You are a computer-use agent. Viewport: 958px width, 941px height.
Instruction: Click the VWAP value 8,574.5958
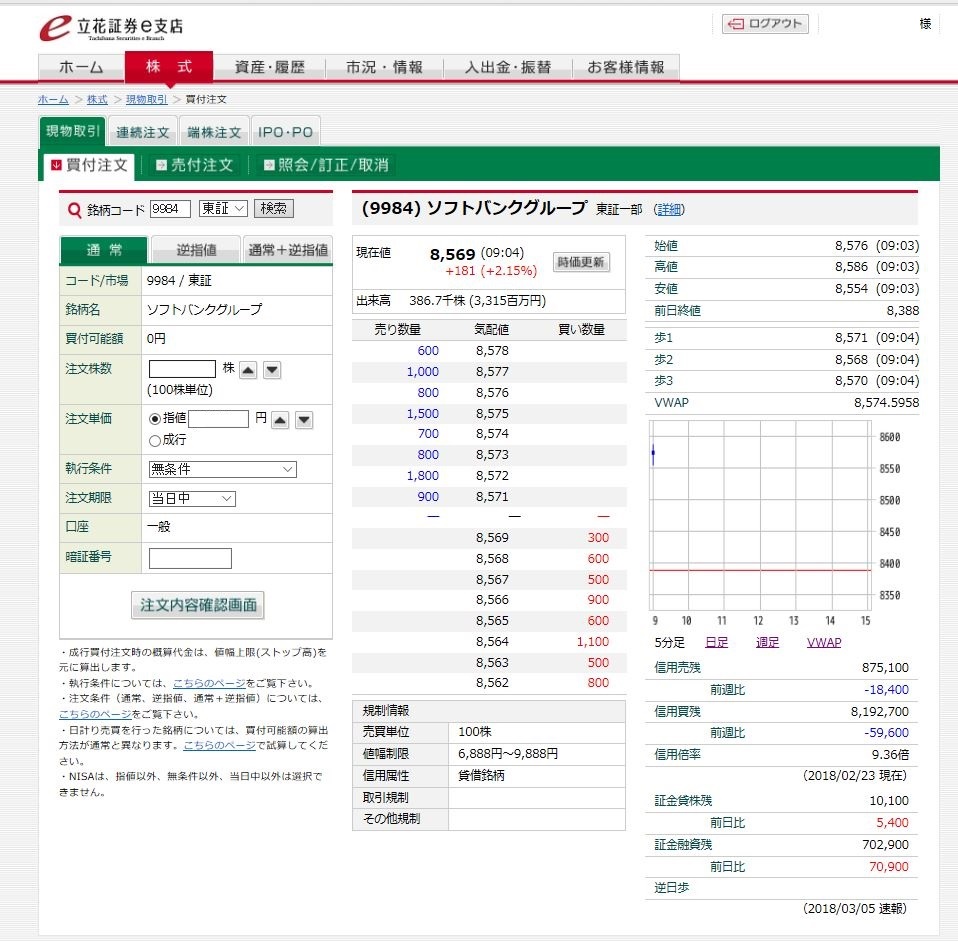pyautogui.click(x=887, y=403)
